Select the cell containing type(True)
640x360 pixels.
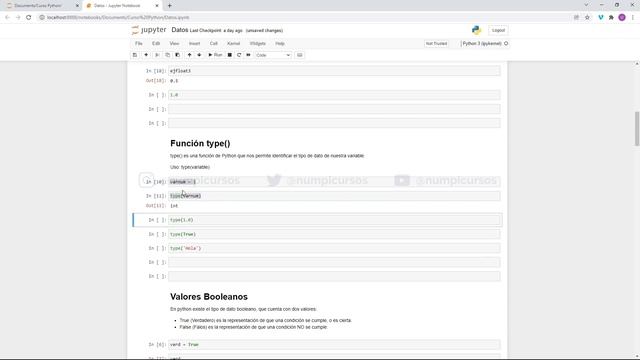tap(334, 234)
